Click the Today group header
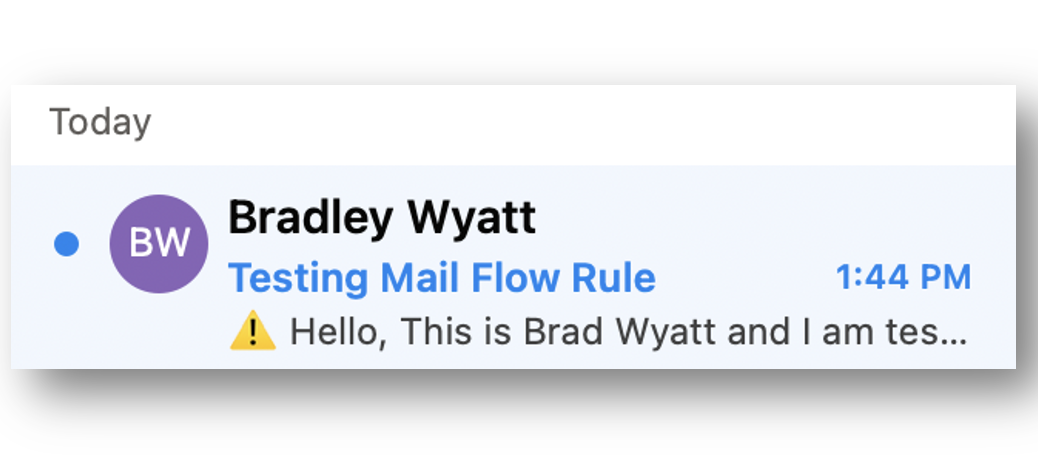 [x=101, y=122]
